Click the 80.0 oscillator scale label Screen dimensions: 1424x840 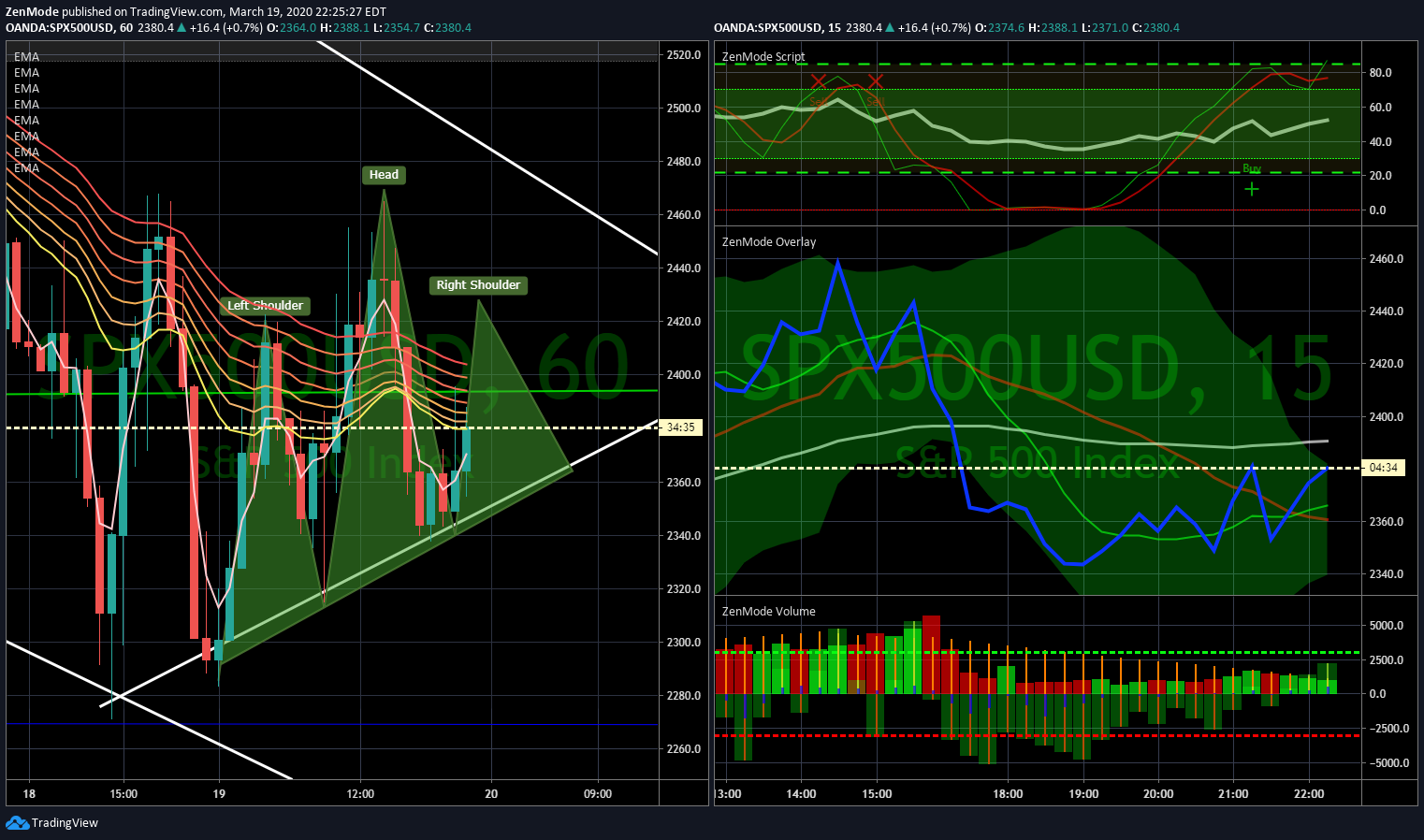point(1380,73)
